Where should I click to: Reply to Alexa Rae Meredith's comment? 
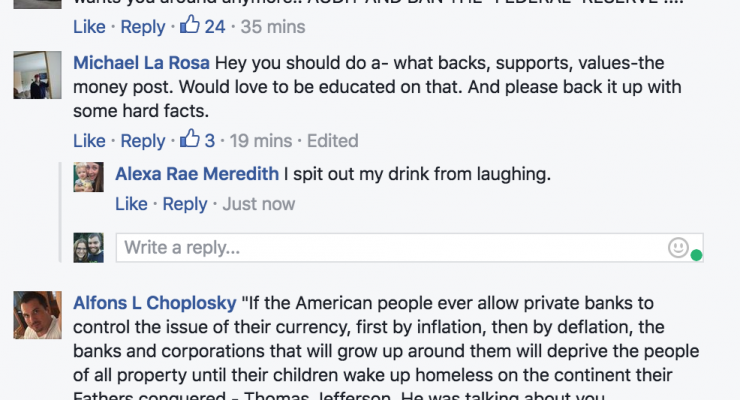coord(185,204)
